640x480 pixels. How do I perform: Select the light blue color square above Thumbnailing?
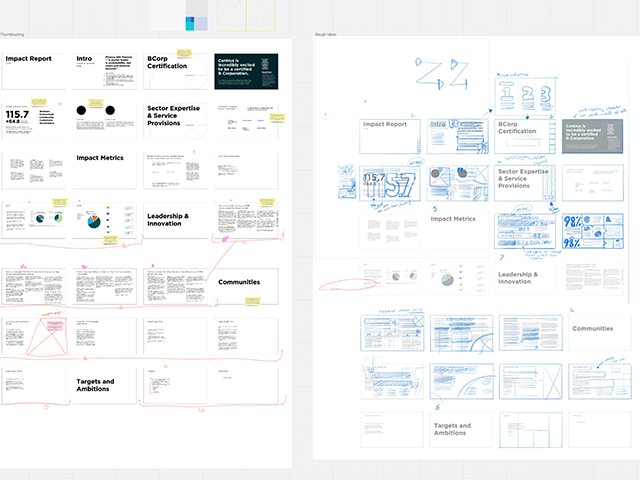[201, 24]
